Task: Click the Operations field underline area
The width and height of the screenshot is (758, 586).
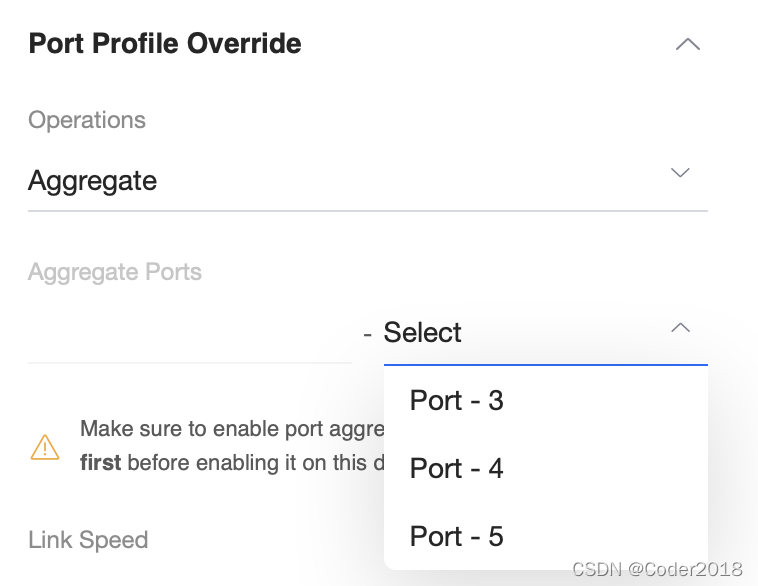Action: click(368, 211)
